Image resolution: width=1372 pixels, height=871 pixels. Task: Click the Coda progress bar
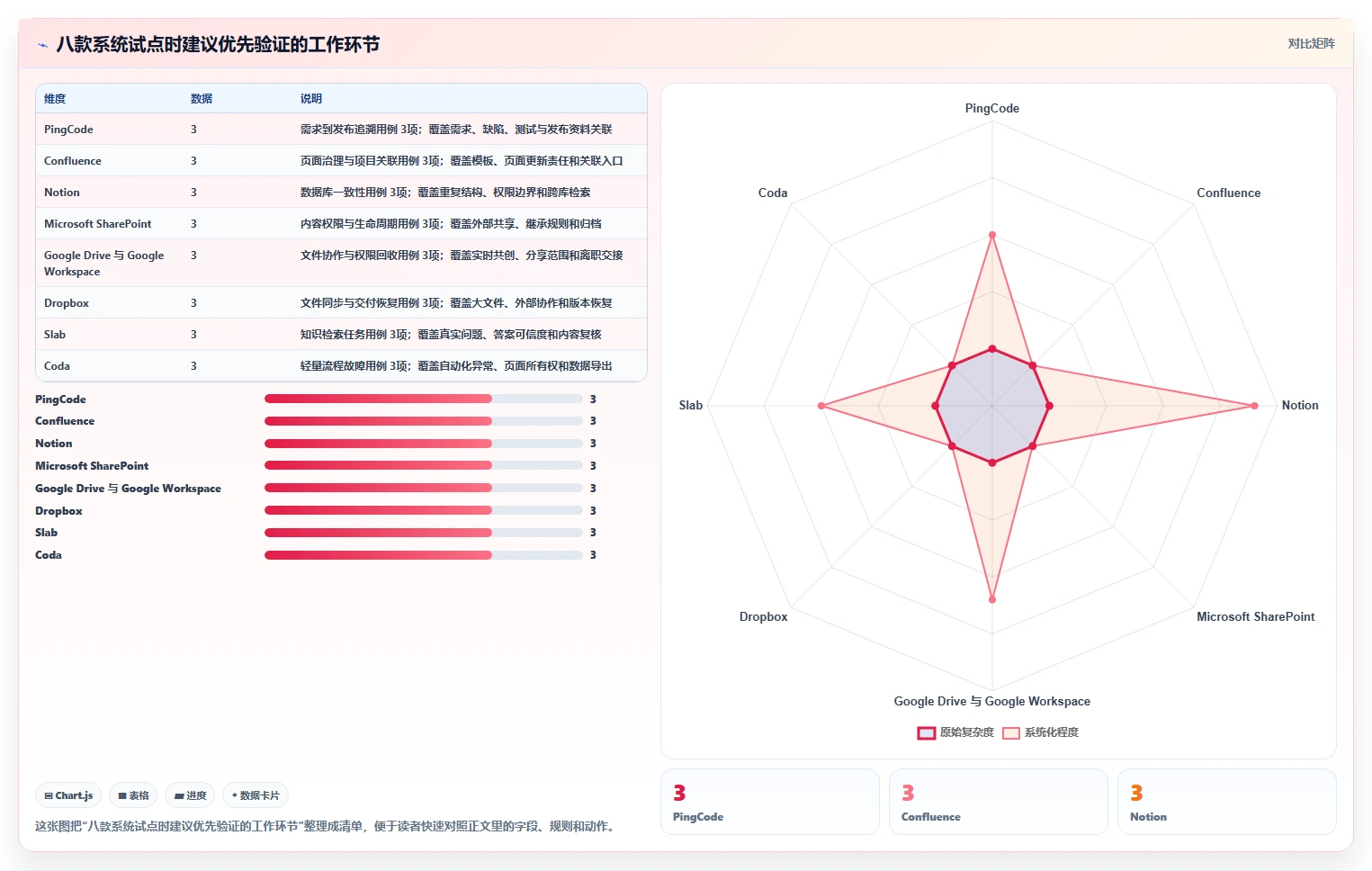pyautogui.click(x=424, y=555)
